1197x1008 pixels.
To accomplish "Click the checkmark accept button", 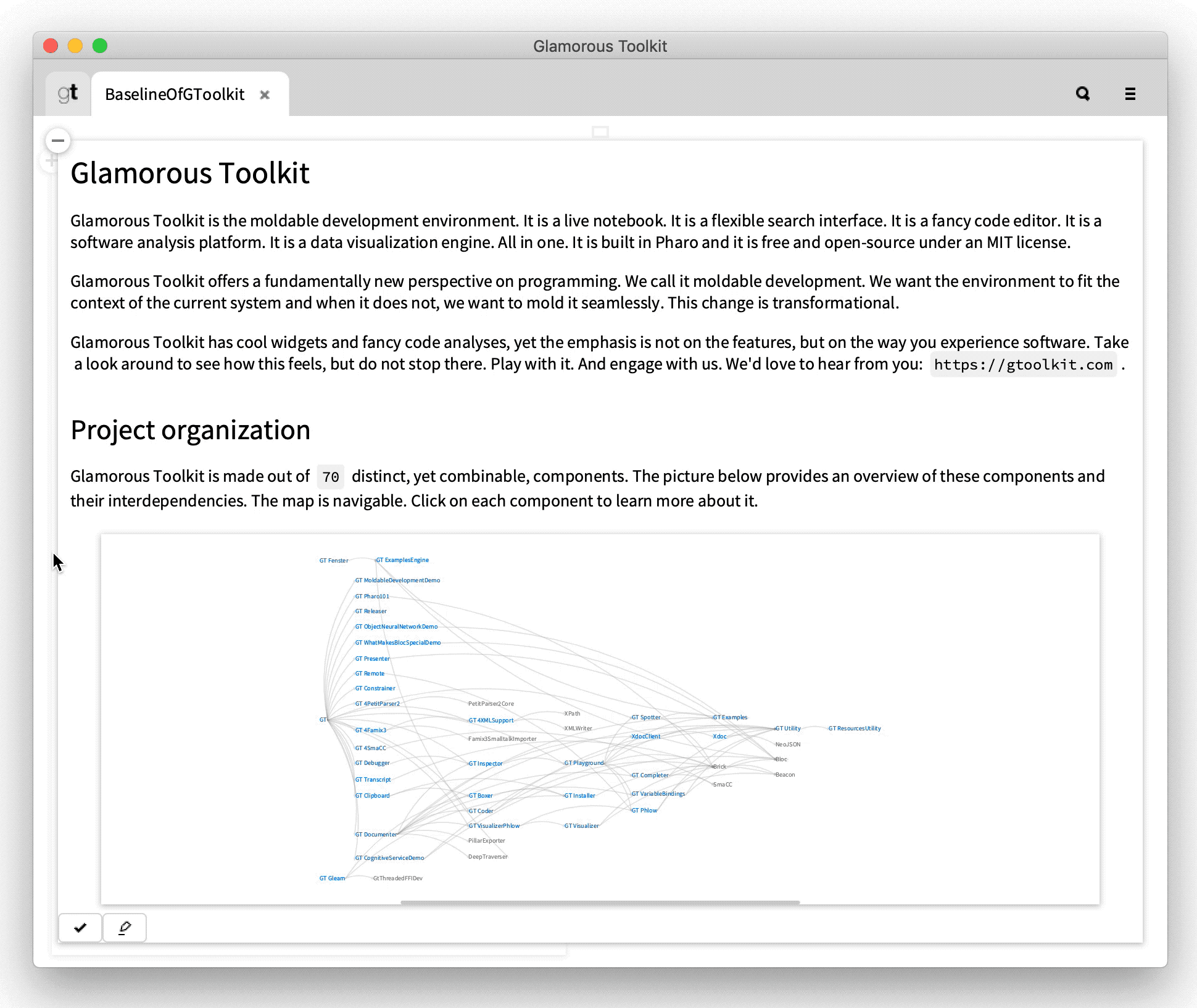I will point(80,927).
